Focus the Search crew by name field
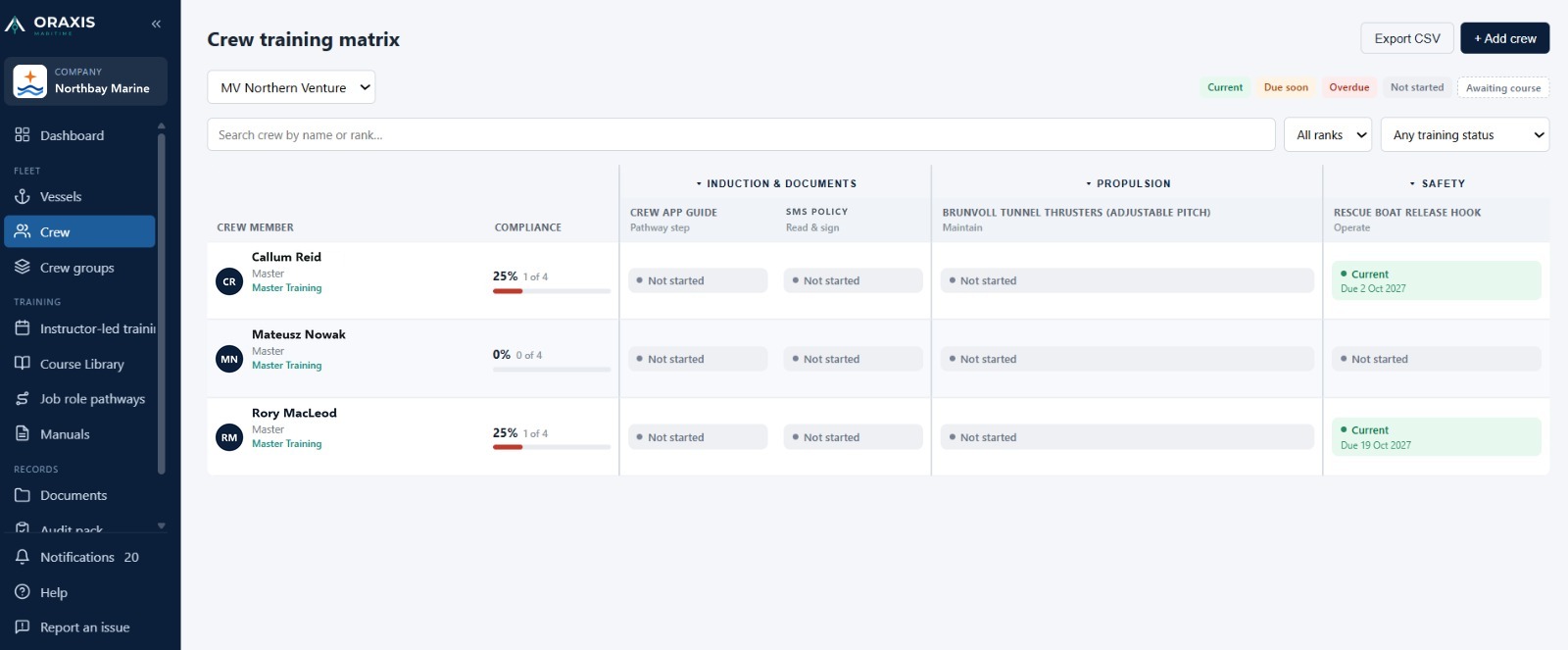This screenshot has width=1568, height=650. click(741, 135)
